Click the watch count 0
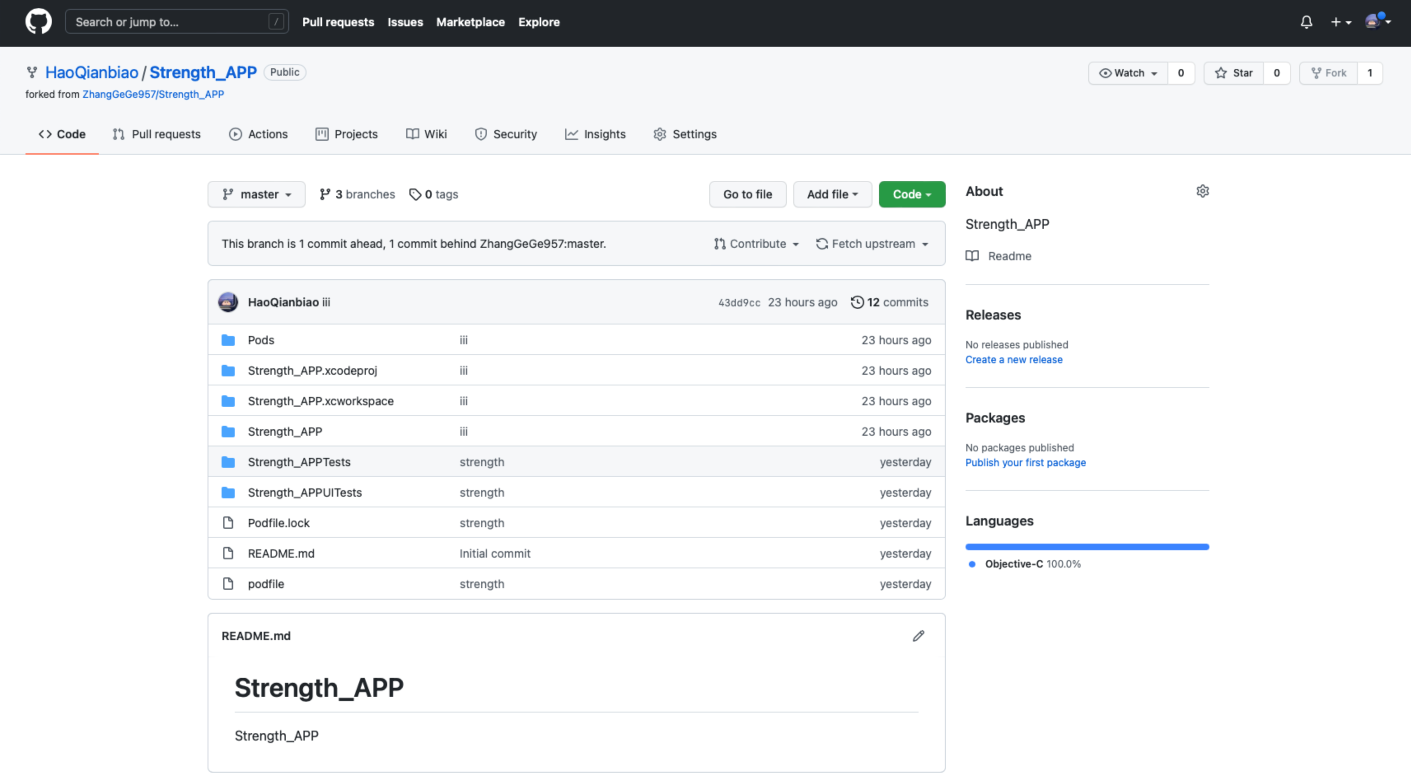Viewport: 1411px width, 782px height. [1180, 73]
